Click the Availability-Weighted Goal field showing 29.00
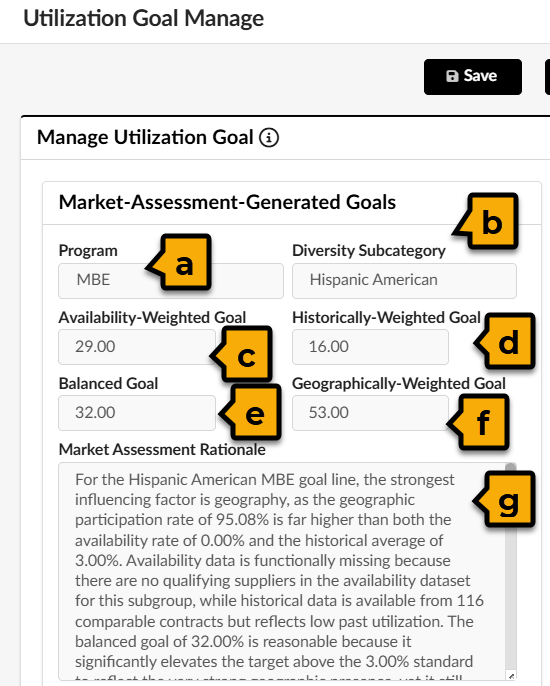Screen dimensions: 550x686 pyautogui.click(x=137, y=346)
